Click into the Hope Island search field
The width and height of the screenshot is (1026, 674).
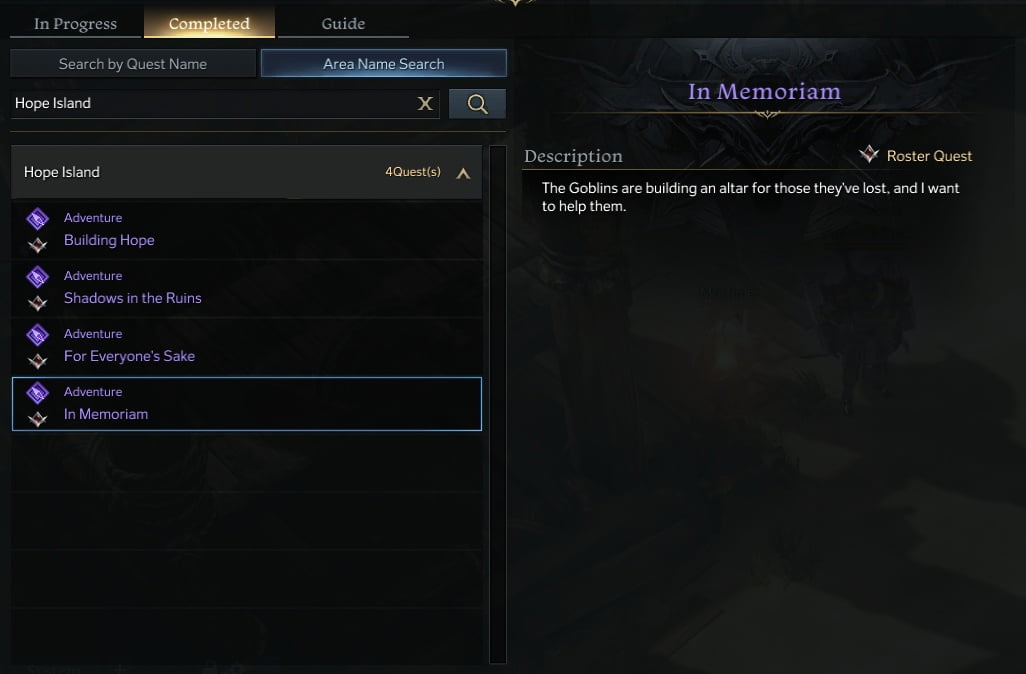point(213,103)
